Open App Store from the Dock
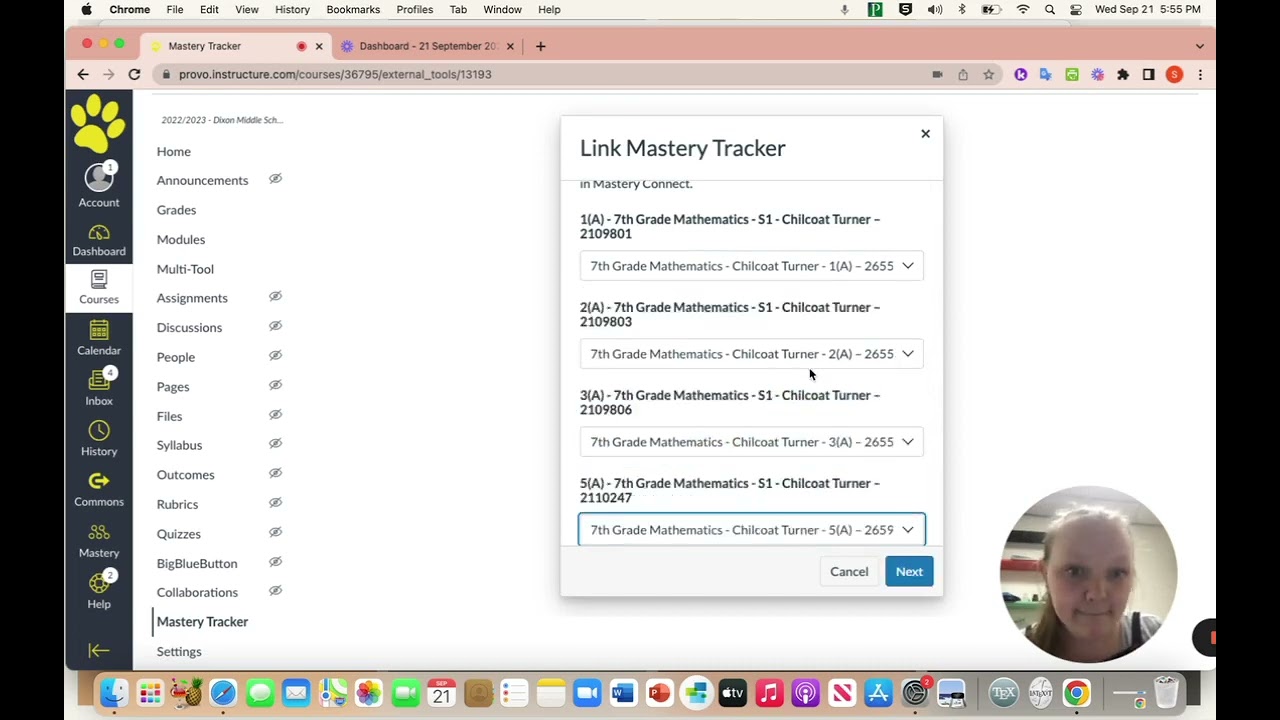 (x=878, y=692)
